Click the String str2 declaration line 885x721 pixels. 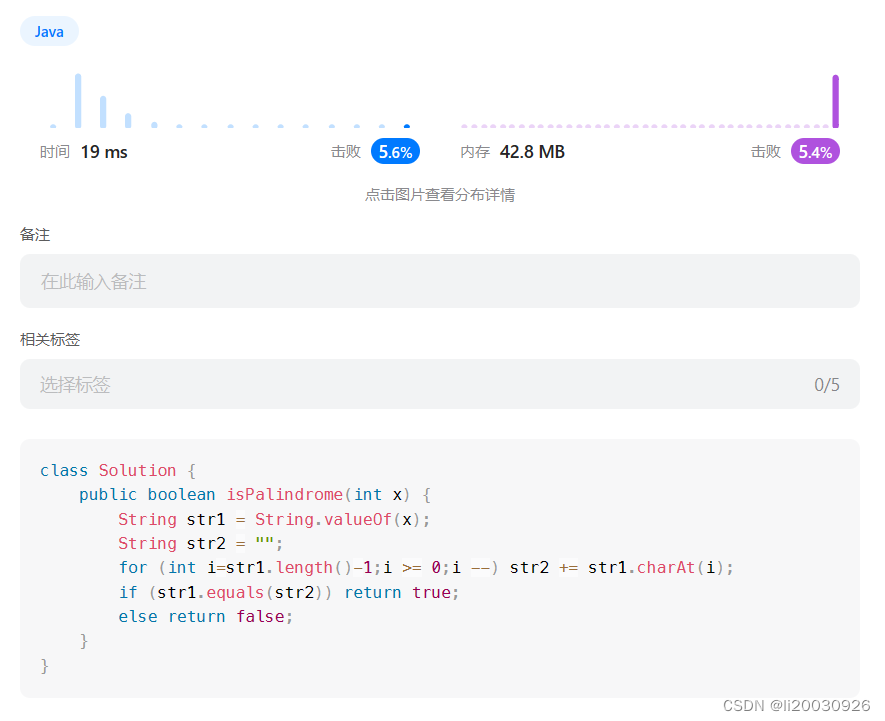click(x=200, y=543)
